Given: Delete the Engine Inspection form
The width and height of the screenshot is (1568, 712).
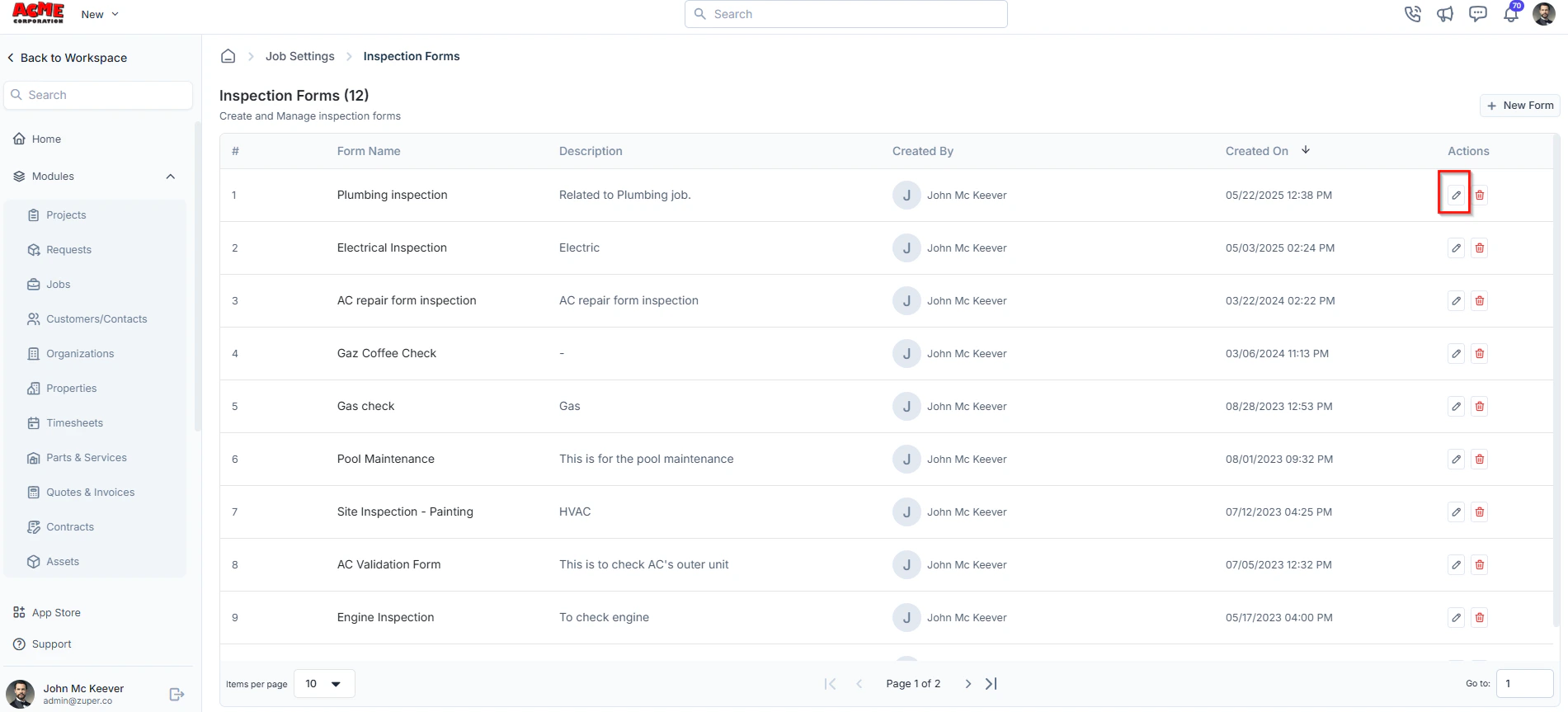Looking at the screenshot, I should pos(1480,618).
